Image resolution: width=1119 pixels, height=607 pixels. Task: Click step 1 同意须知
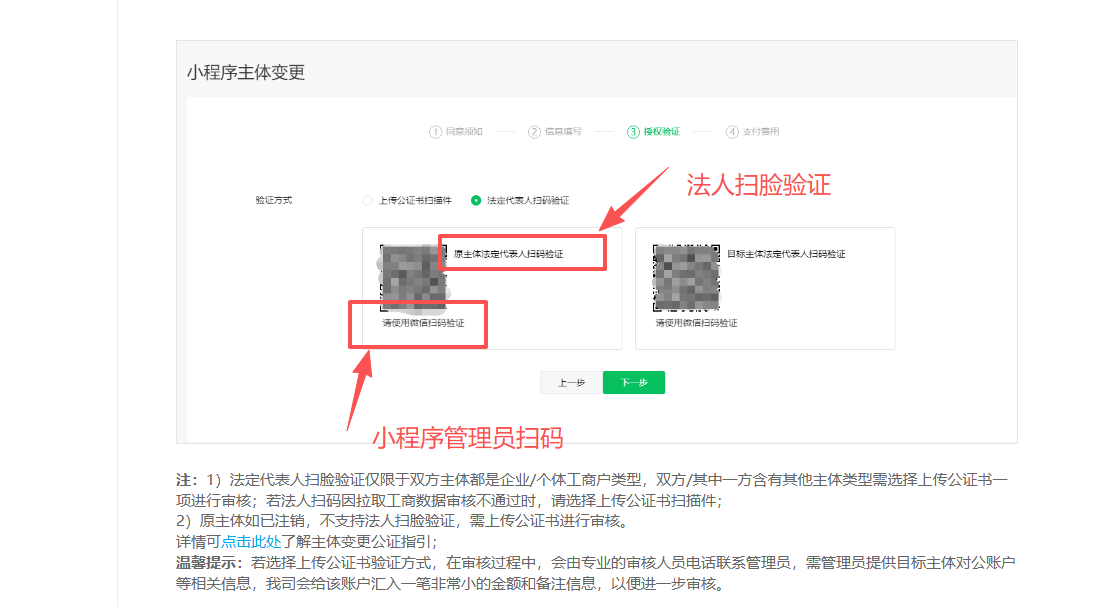click(x=456, y=132)
